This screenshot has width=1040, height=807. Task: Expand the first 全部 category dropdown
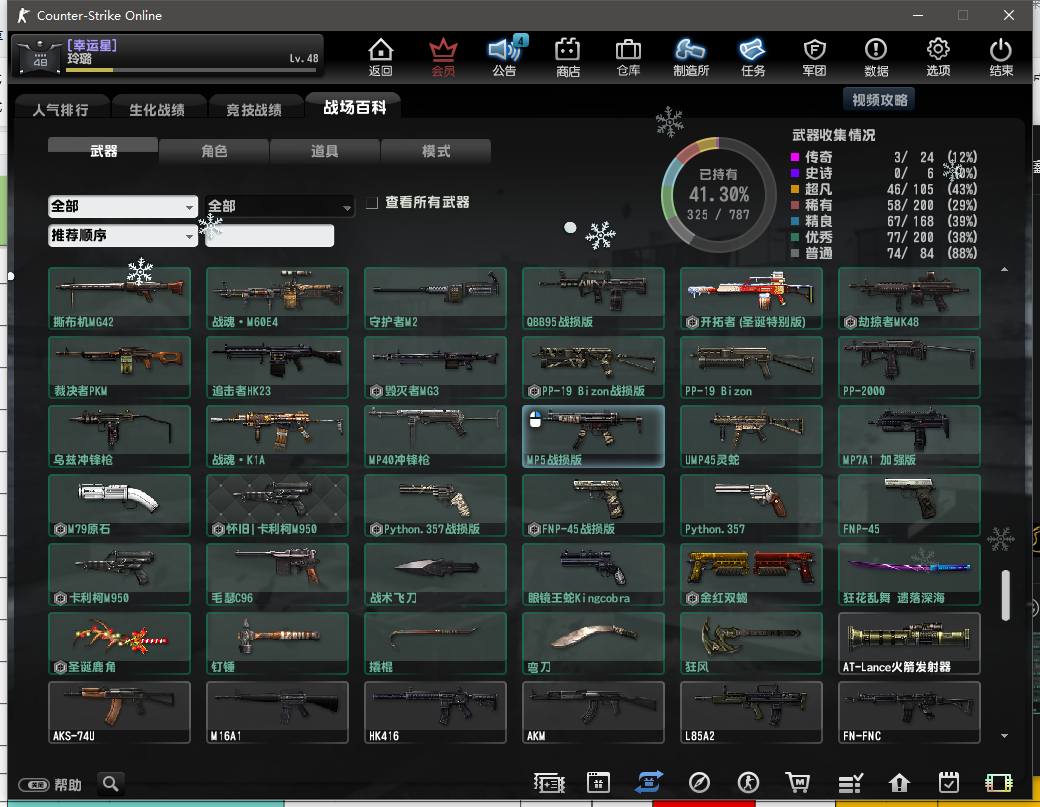click(123, 206)
